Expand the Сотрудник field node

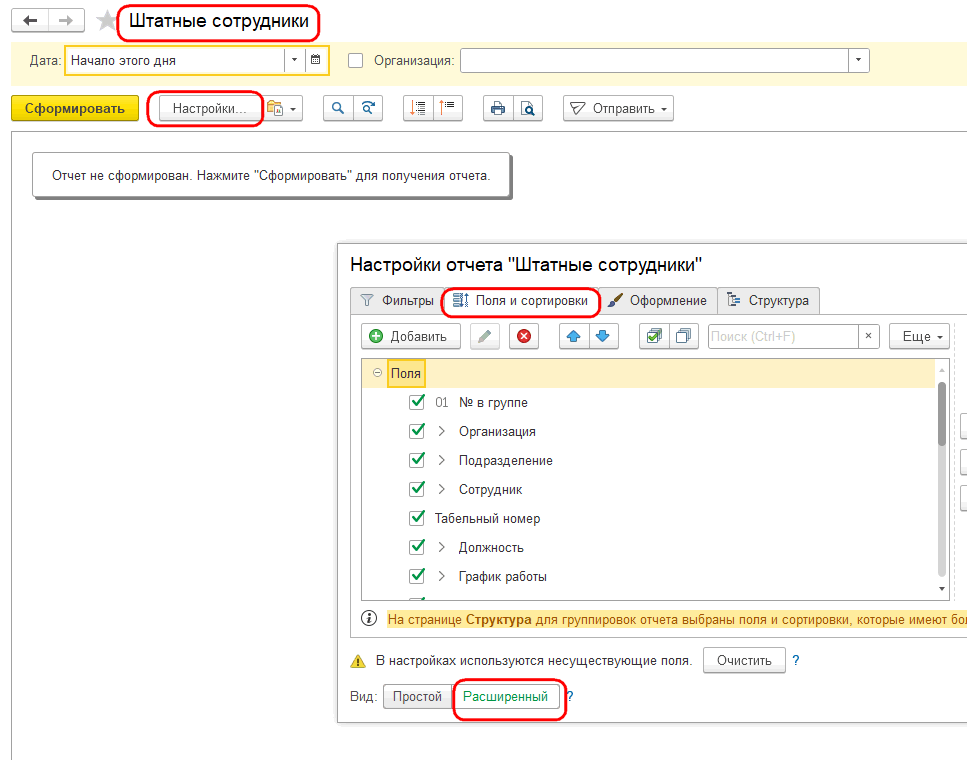click(x=442, y=489)
